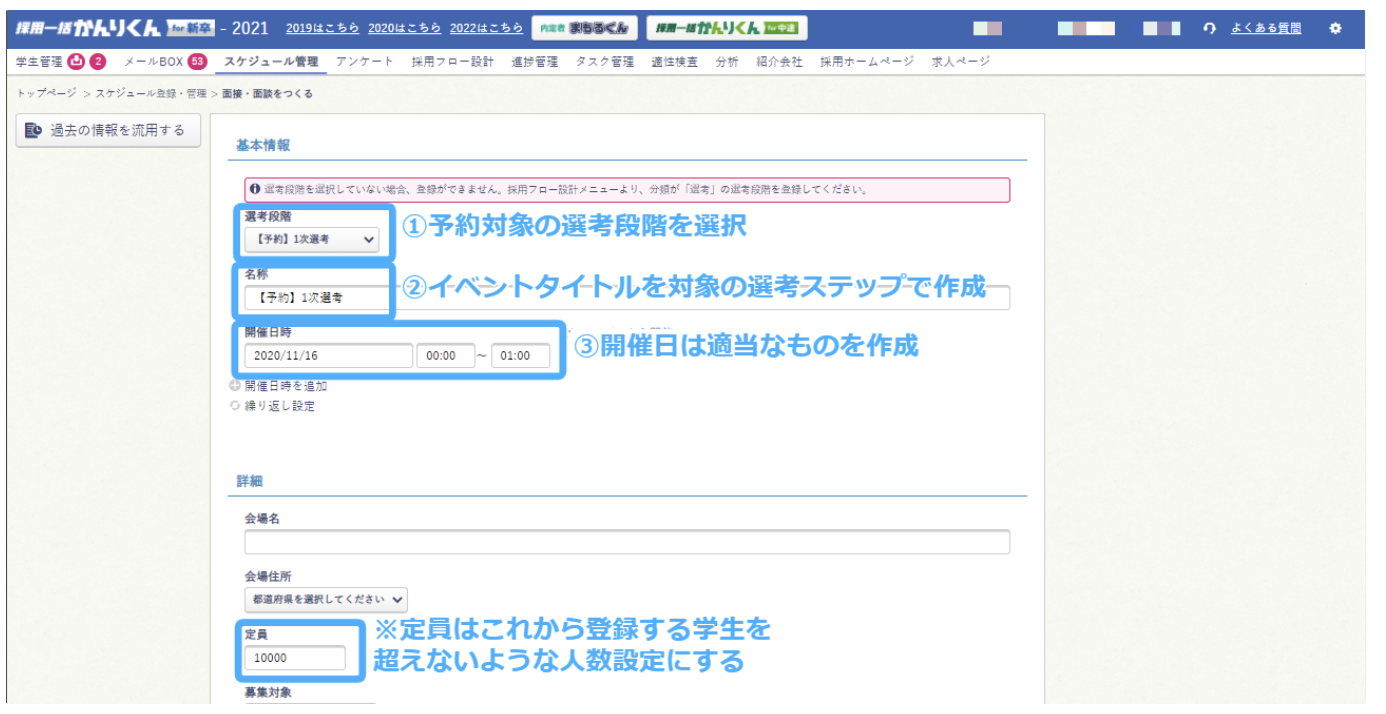Open the 採用フロー設計 menu

pyautogui.click(x=448, y=61)
